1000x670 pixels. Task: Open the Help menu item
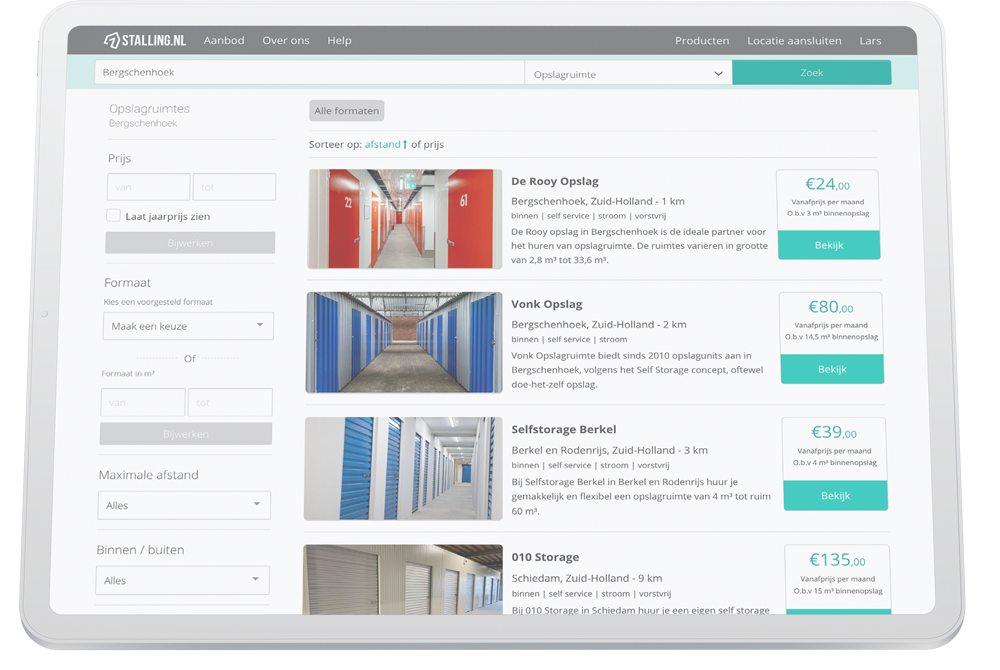point(339,40)
